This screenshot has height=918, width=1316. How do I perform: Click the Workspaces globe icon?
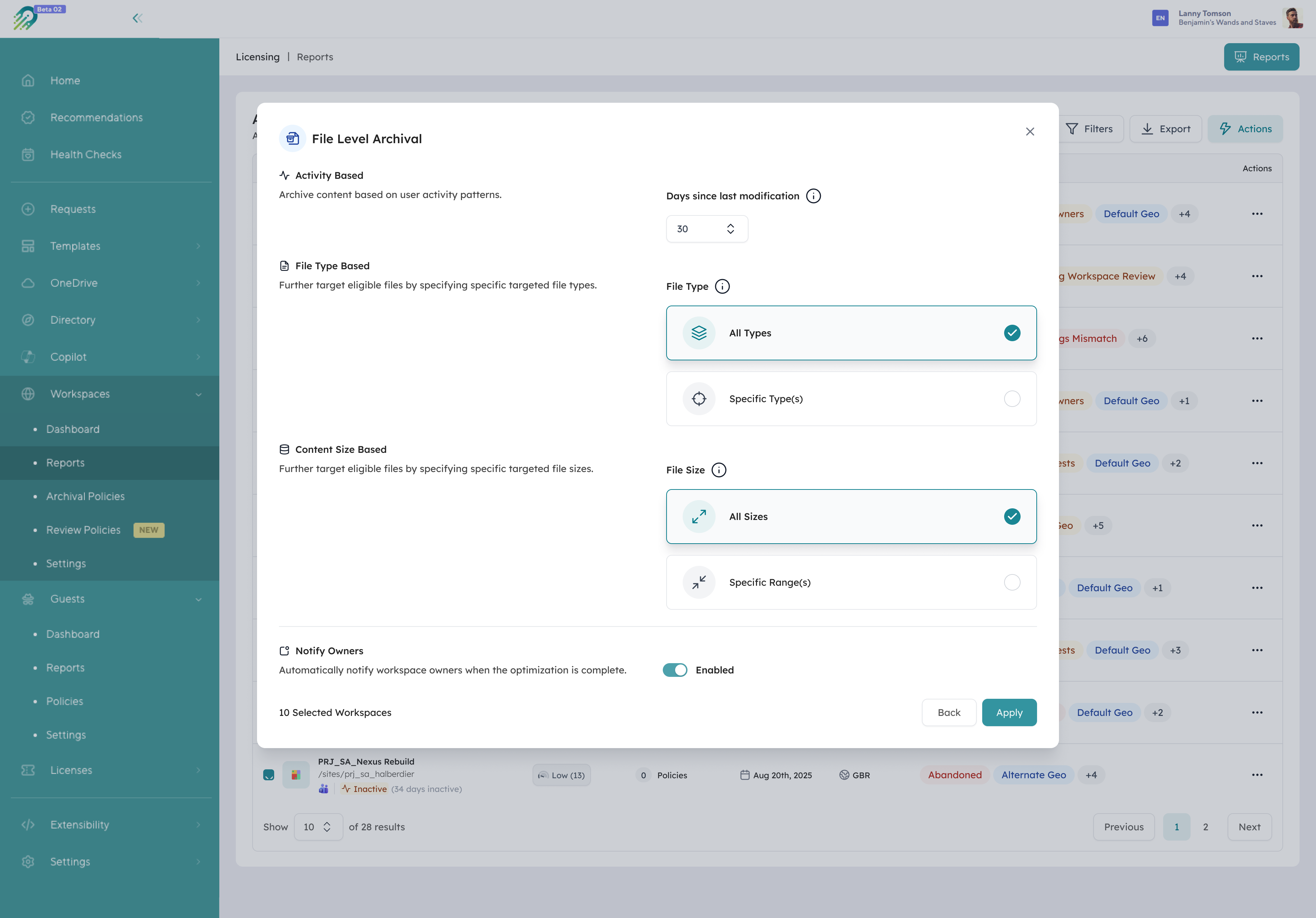click(28, 394)
